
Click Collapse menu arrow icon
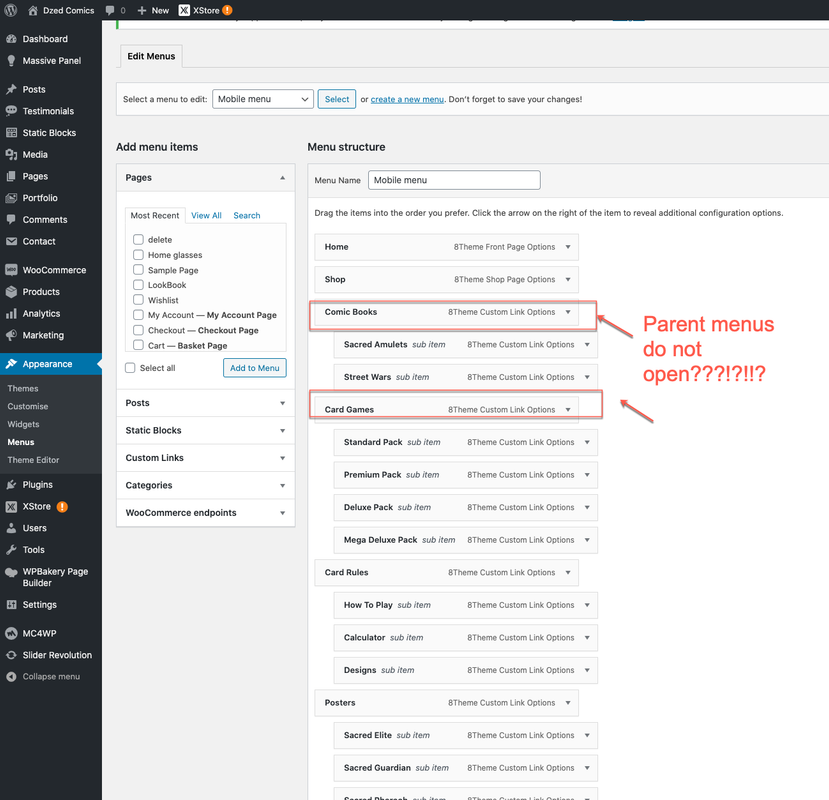coord(11,676)
